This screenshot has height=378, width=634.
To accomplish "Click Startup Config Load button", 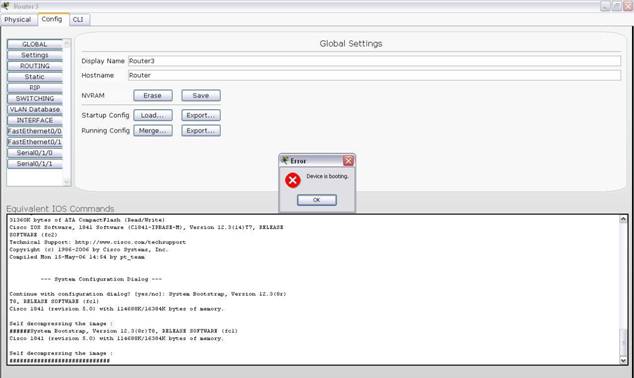I will coord(153,115).
